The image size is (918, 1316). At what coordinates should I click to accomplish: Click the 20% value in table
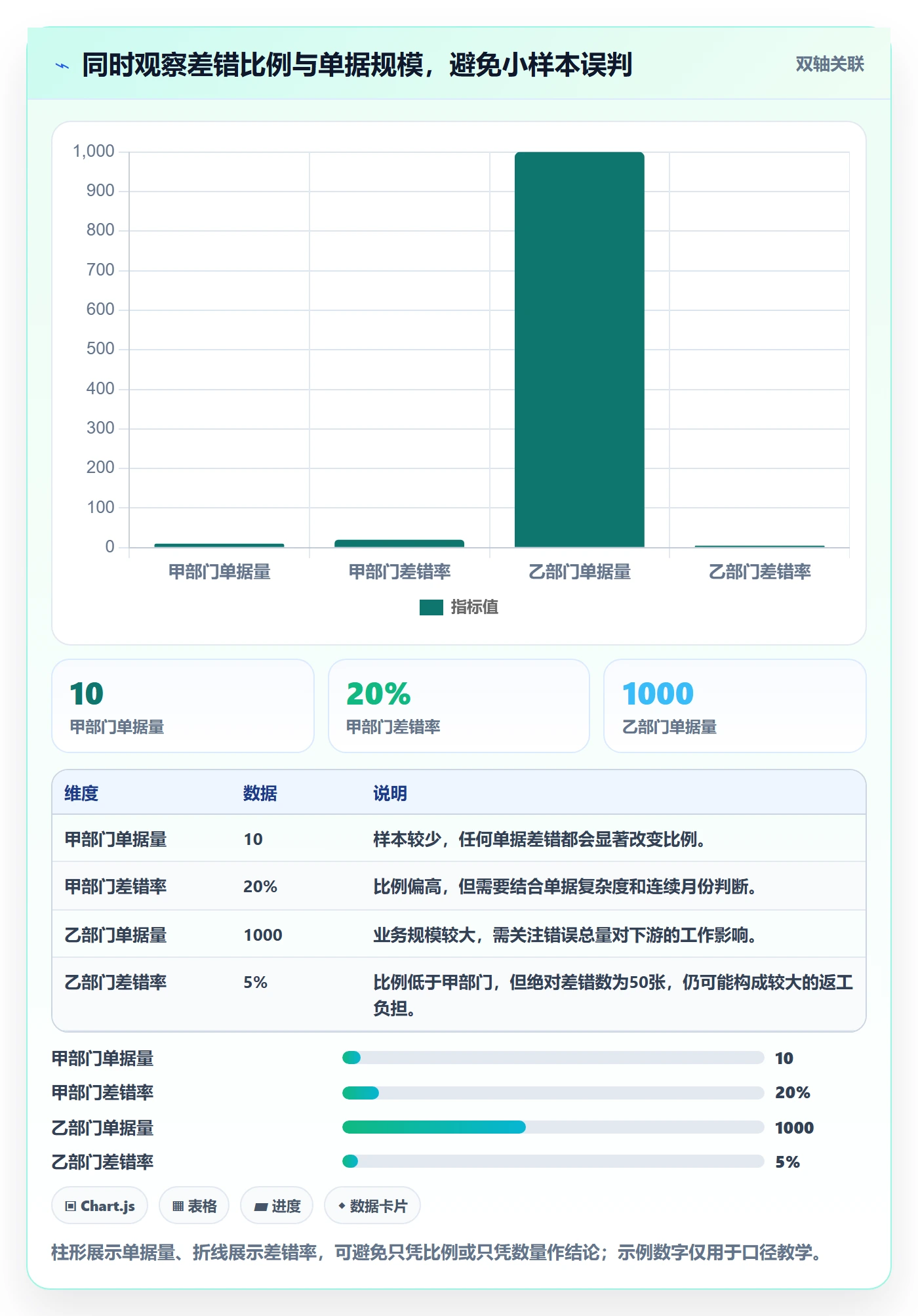260,886
